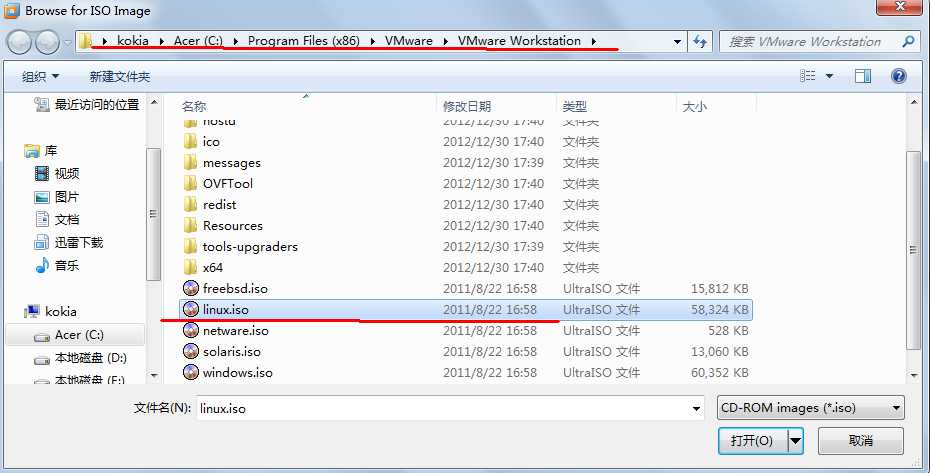Expand the address bar history dropdown
This screenshot has width=930, height=473.
click(677, 42)
